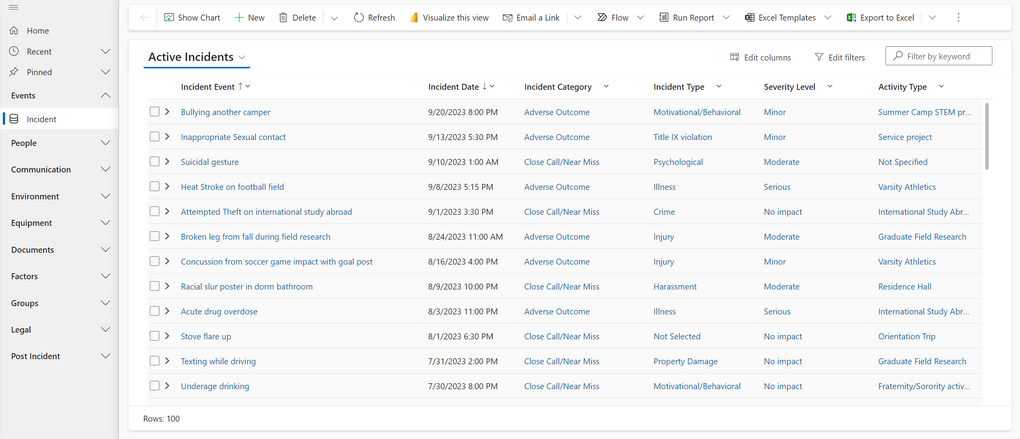Tick the Stove flare up row checkbox
The width and height of the screenshot is (1020, 439).
tap(155, 336)
